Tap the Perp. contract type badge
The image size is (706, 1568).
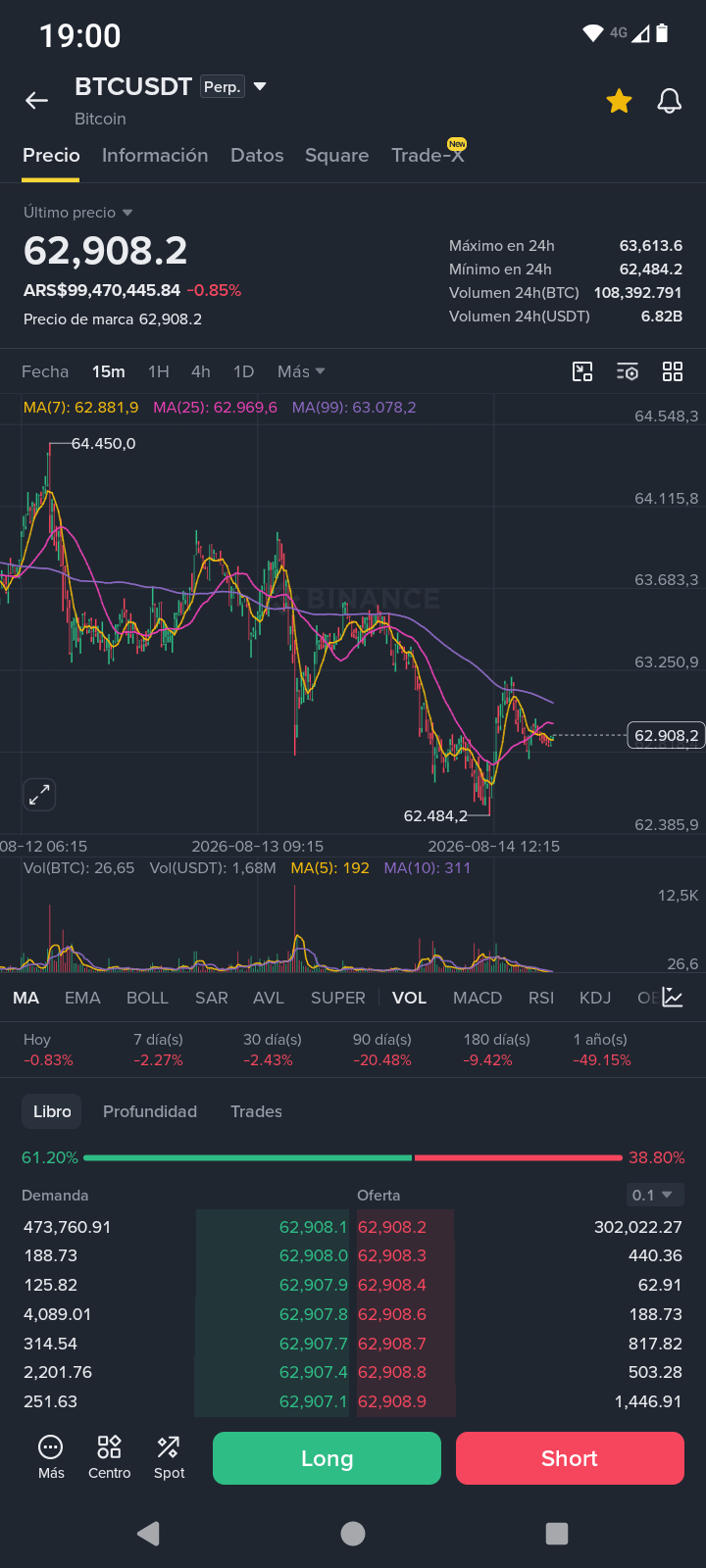223,87
